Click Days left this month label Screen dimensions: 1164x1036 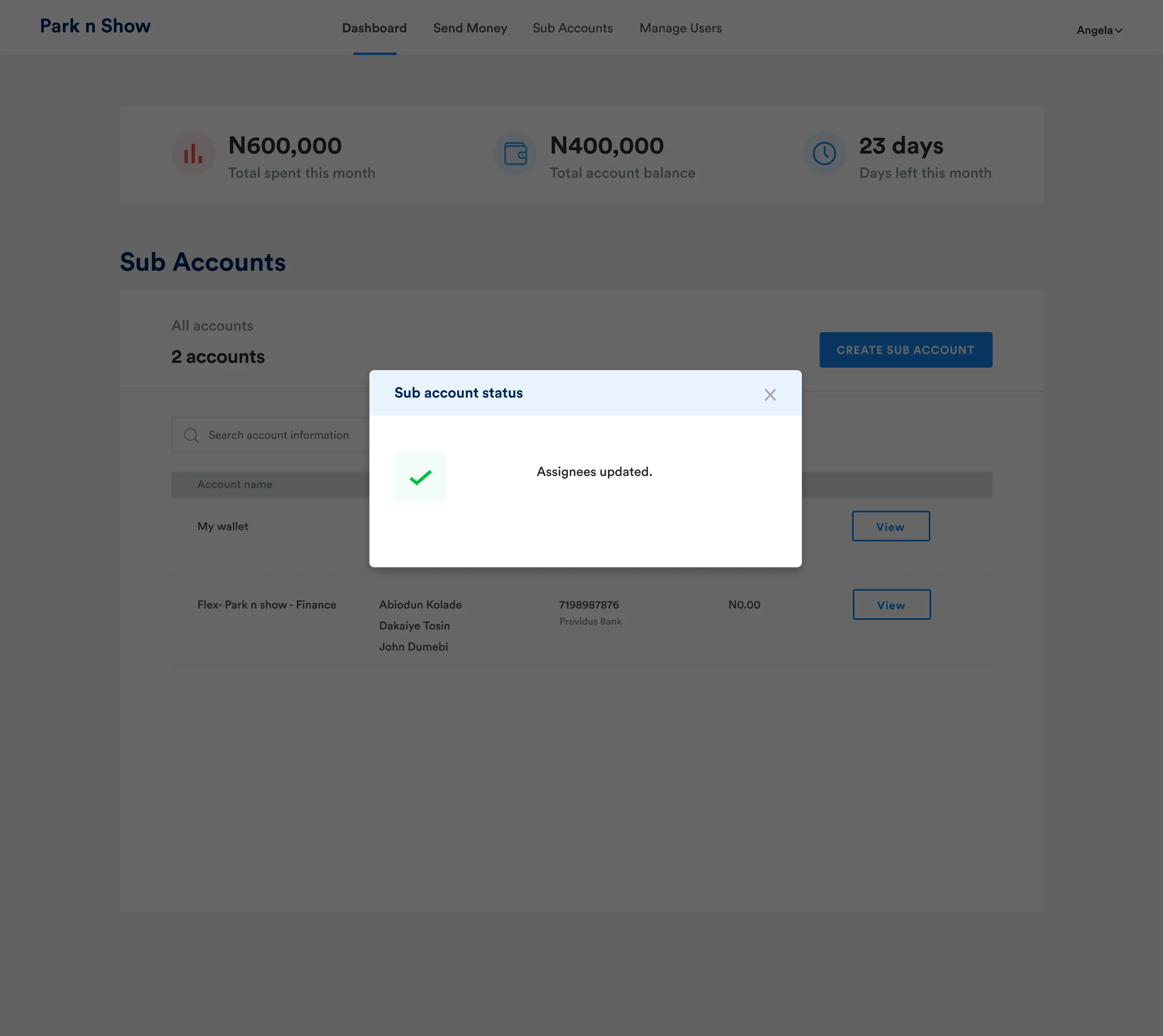tap(926, 173)
